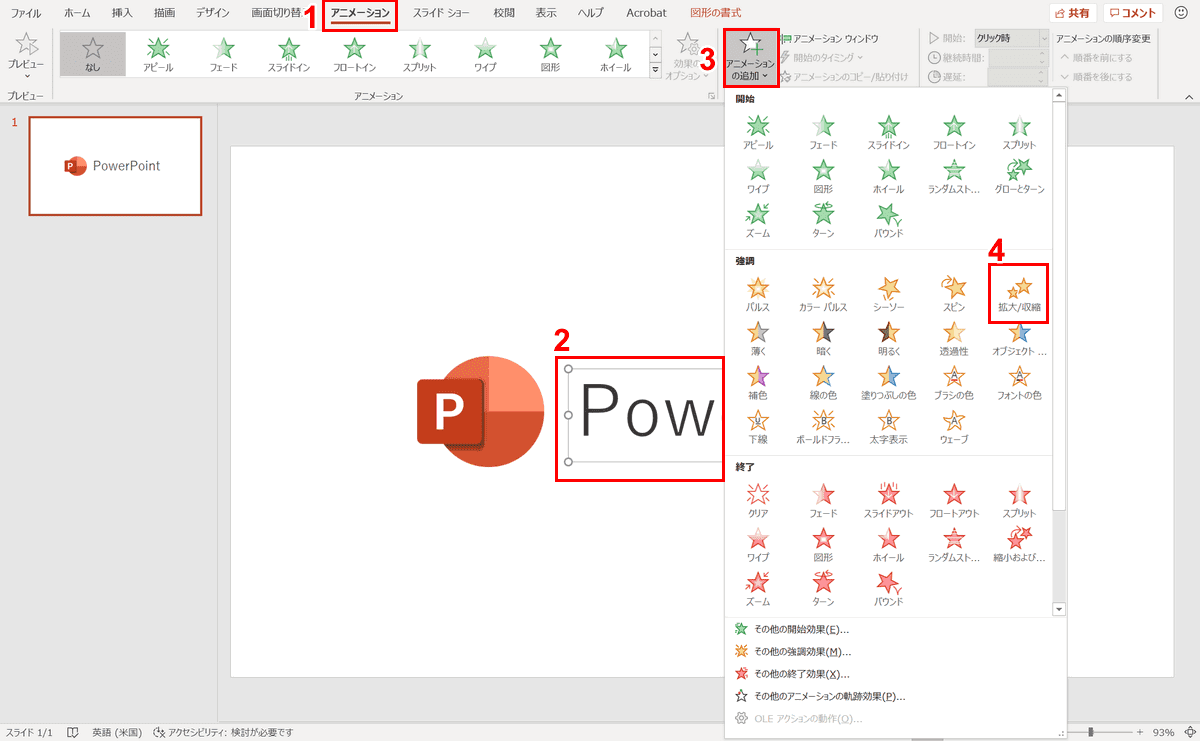Image resolution: width=1200 pixels, height=741 pixels.
Task: Select the ブラシの色 emphasis effect
Action: coord(955,383)
